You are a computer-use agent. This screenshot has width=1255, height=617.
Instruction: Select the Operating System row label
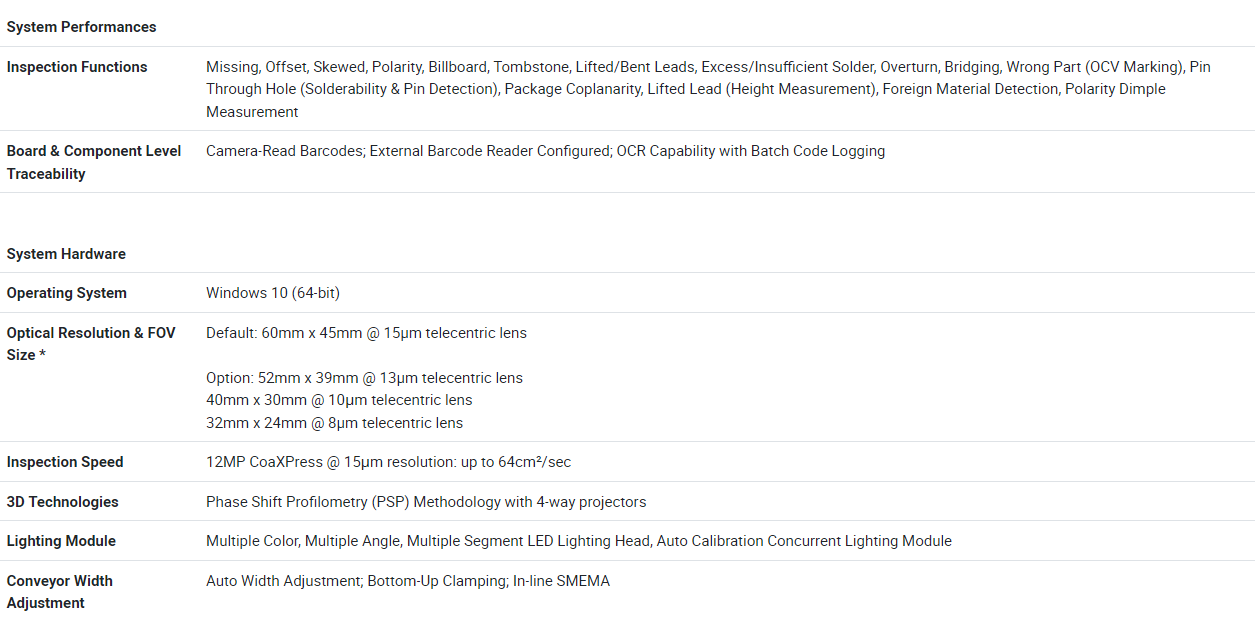tap(67, 293)
